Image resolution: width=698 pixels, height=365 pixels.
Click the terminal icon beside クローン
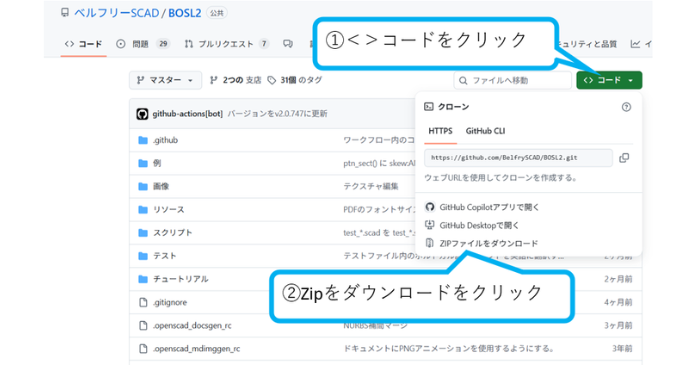pos(429,106)
